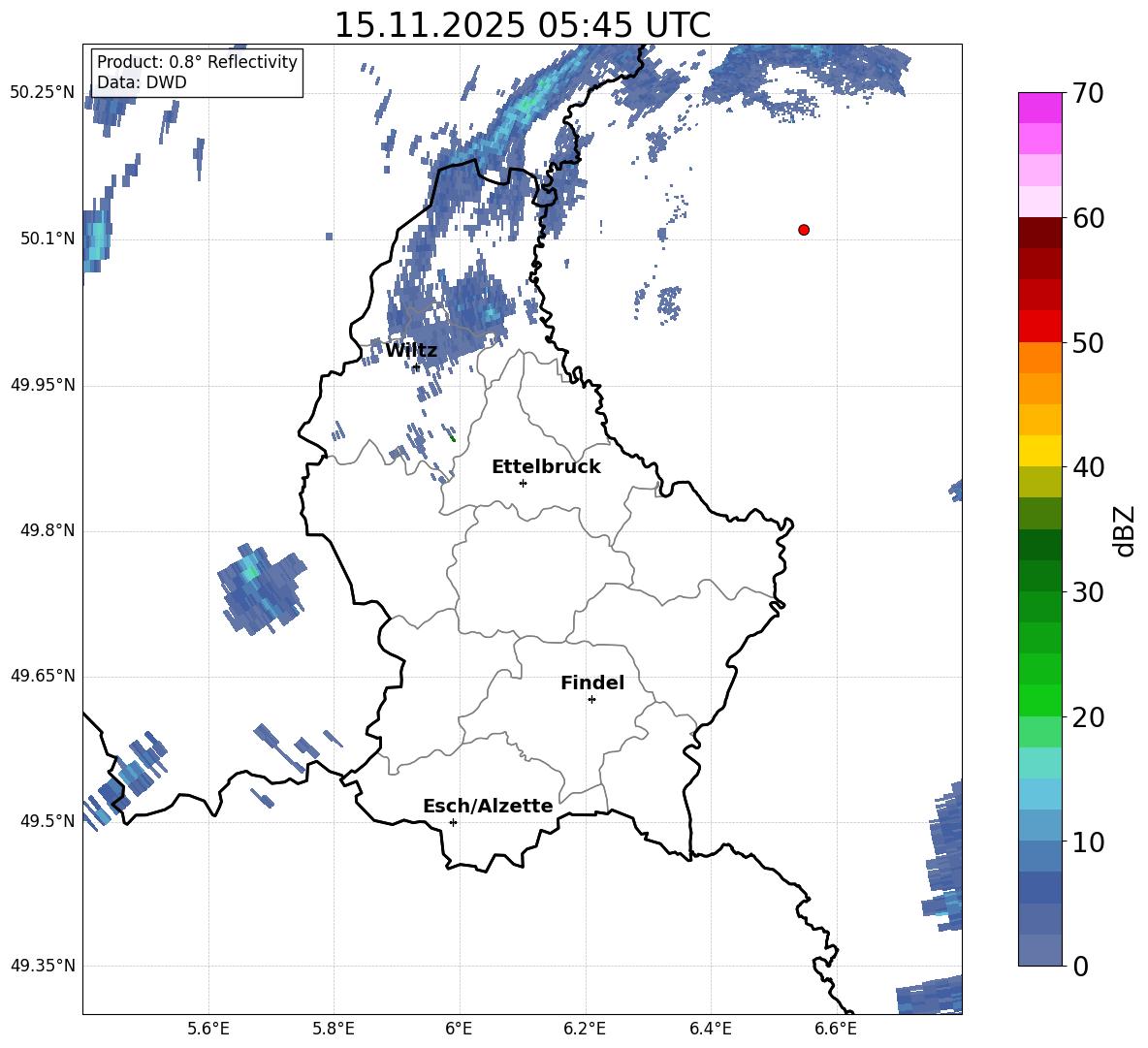
Task: Click the small green echo pixel near Ettelbruck
Action: [x=453, y=438]
